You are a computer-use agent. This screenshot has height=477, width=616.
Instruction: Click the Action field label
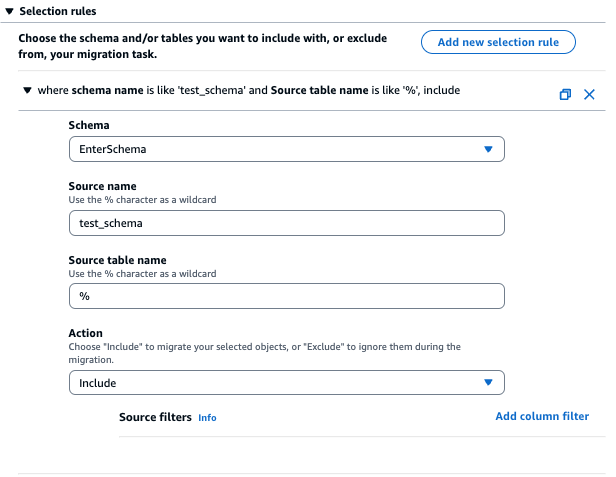coord(87,334)
